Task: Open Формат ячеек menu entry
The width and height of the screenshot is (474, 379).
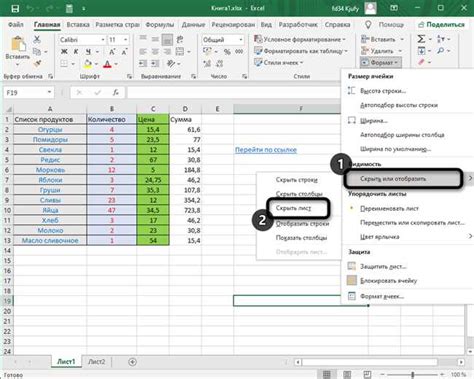Action: point(382,296)
